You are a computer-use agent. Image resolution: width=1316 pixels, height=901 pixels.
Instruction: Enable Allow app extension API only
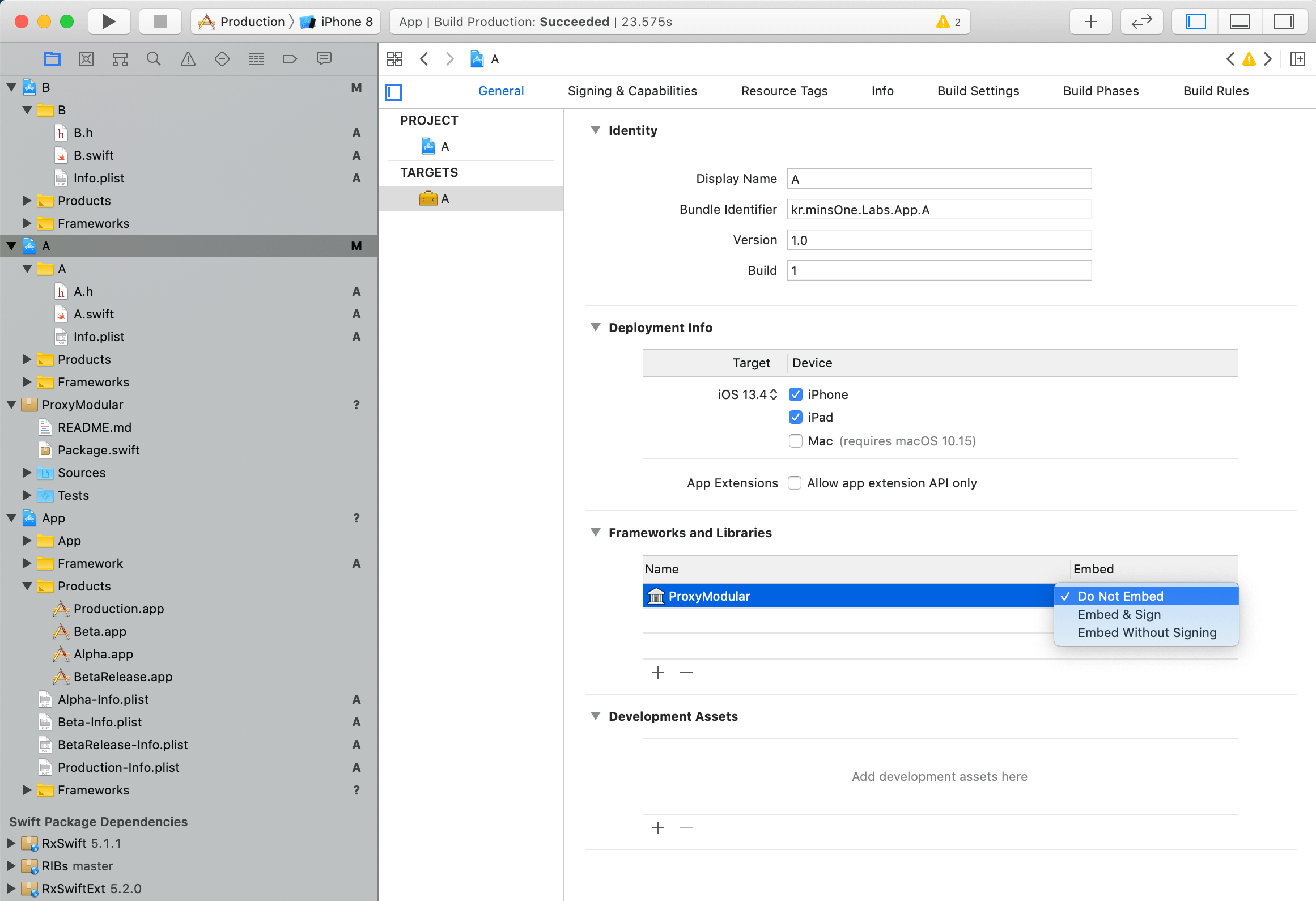click(x=795, y=483)
